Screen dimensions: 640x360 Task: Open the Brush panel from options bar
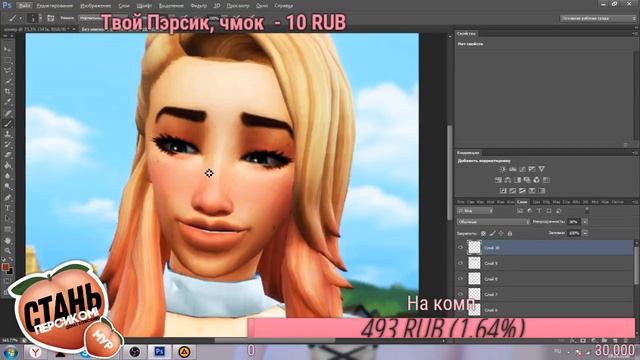coord(51,18)
